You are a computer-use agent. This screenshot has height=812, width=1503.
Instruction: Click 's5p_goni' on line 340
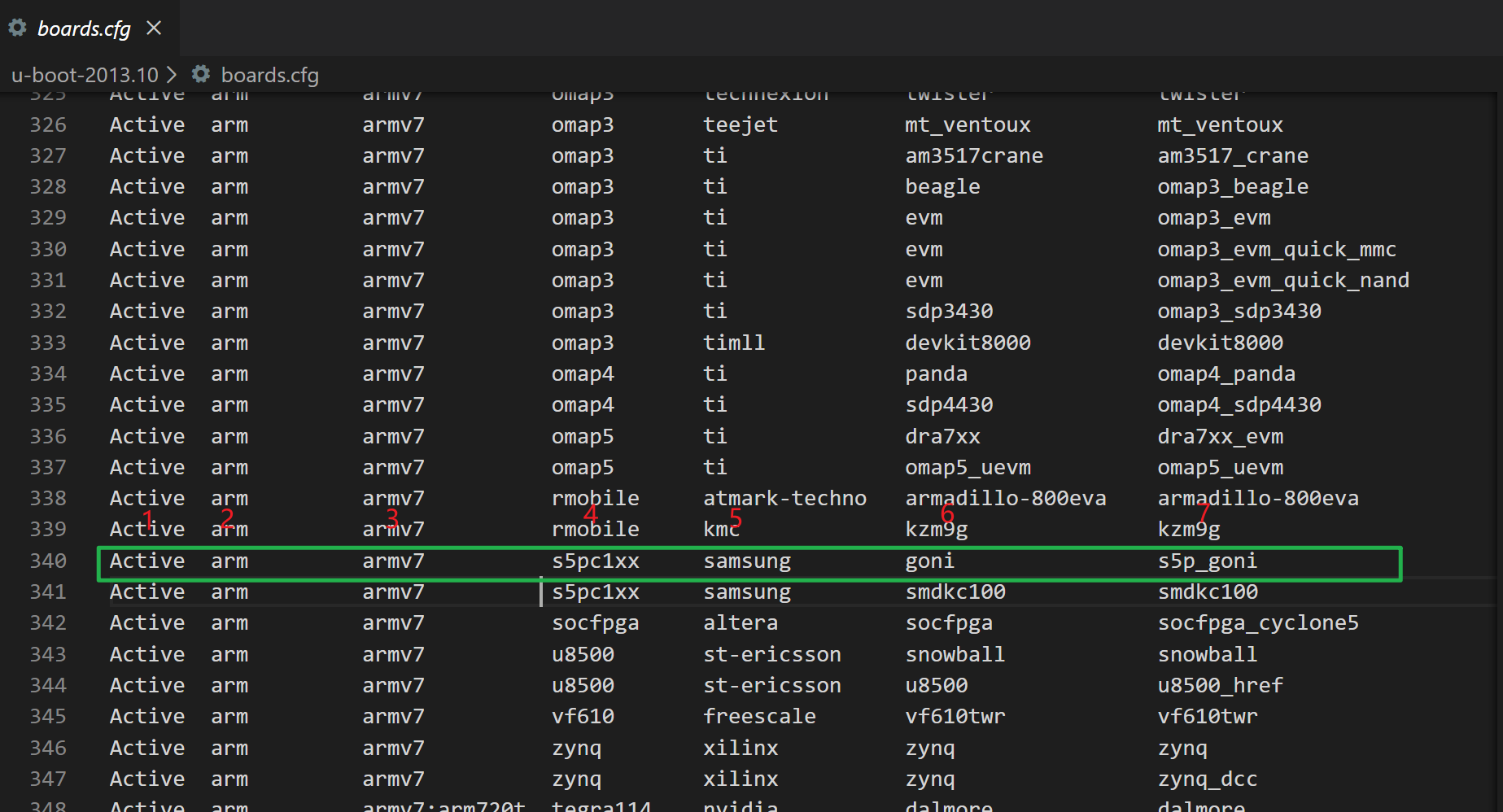pyautogui.click(x=1208, y=561)
